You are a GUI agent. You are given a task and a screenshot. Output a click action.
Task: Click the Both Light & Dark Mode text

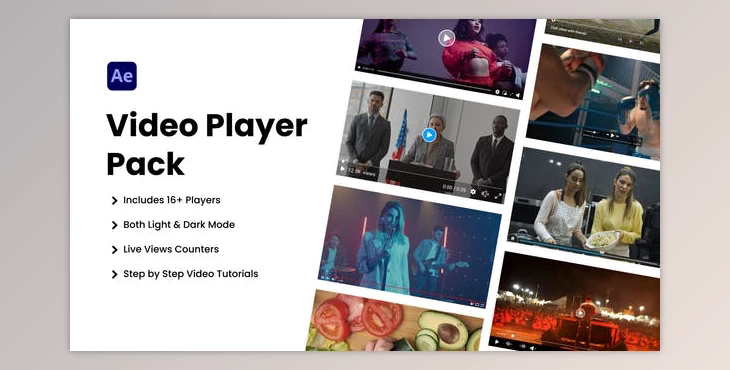[x=179, y=225]
